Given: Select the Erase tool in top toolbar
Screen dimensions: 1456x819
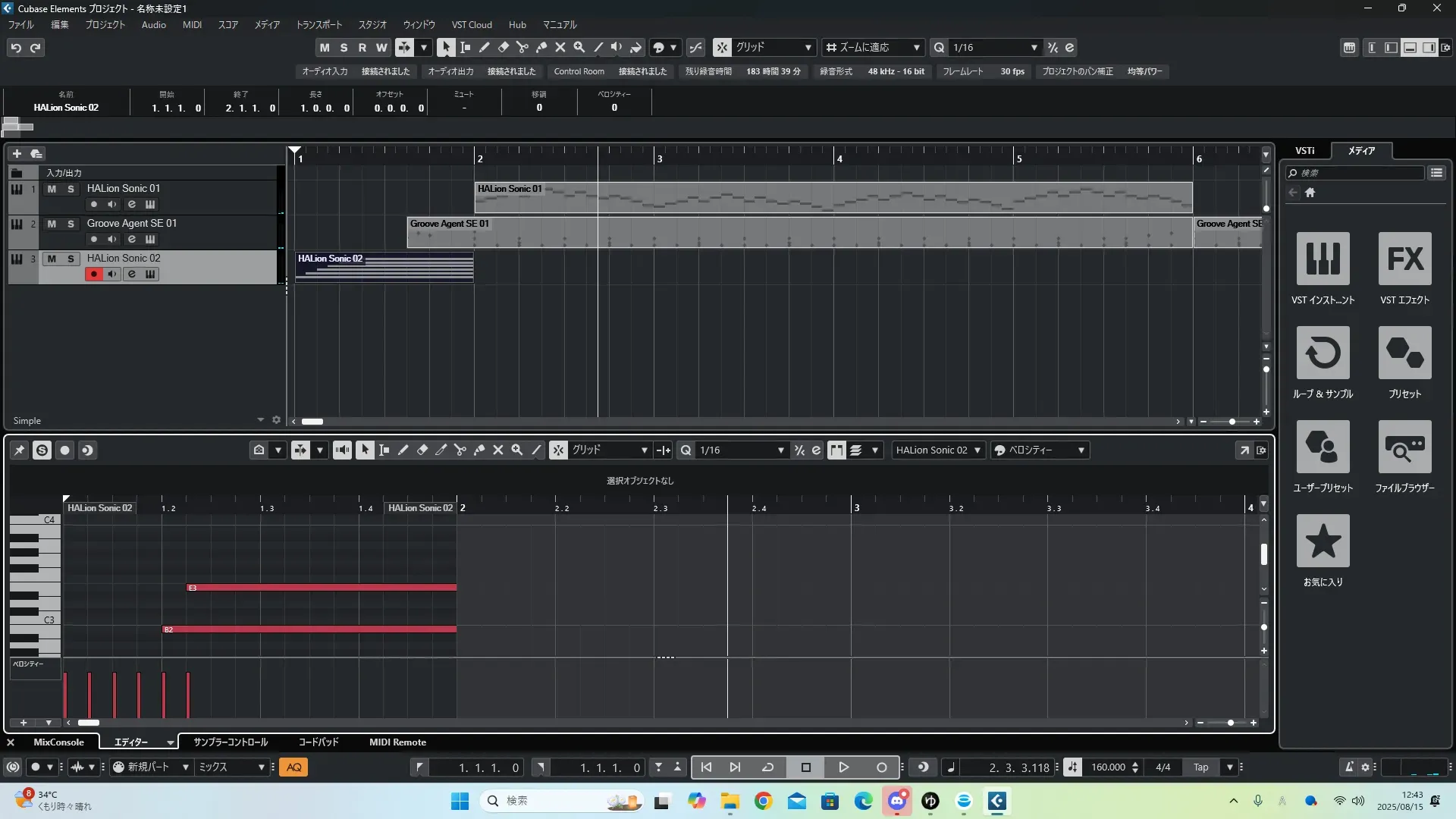Looking at the screenshot, I should click(x=503, y=47).
